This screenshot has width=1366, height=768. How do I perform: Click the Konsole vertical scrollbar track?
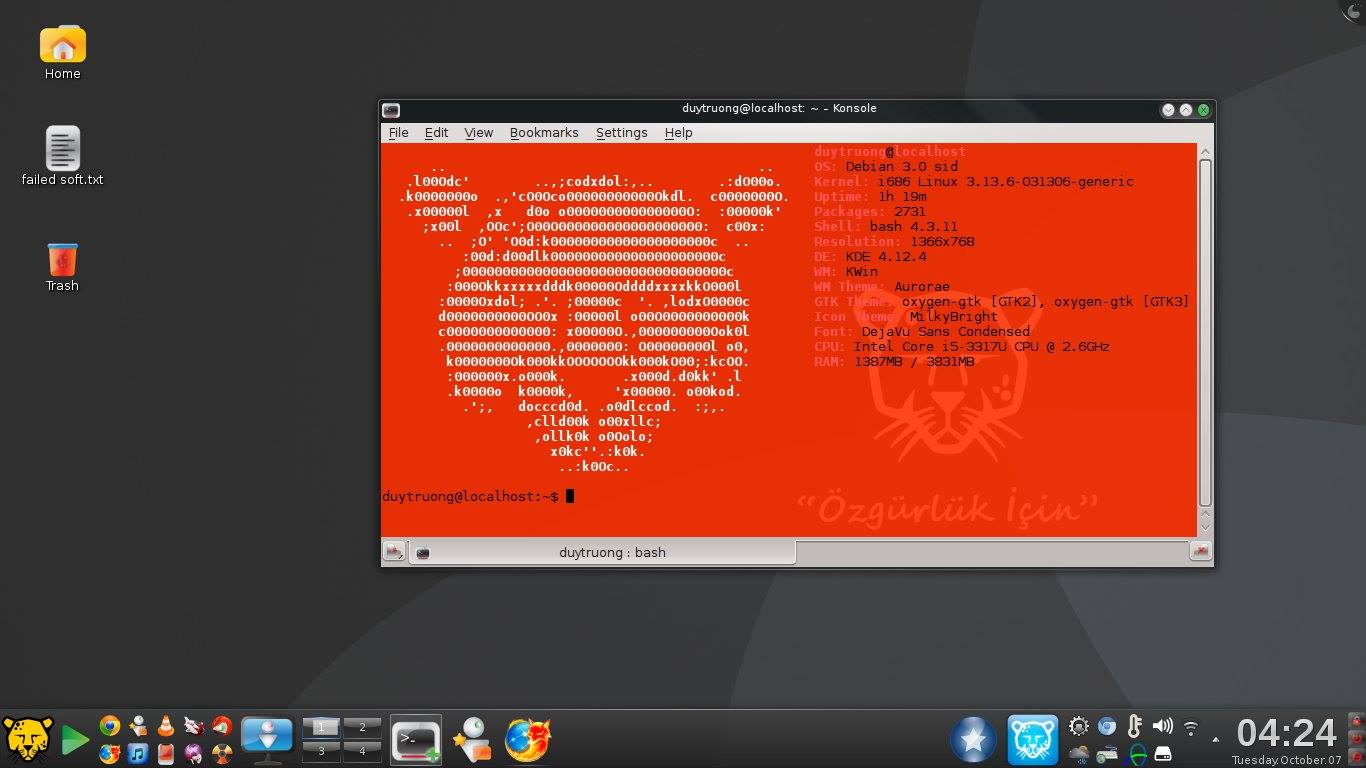tap(1205, 332)
